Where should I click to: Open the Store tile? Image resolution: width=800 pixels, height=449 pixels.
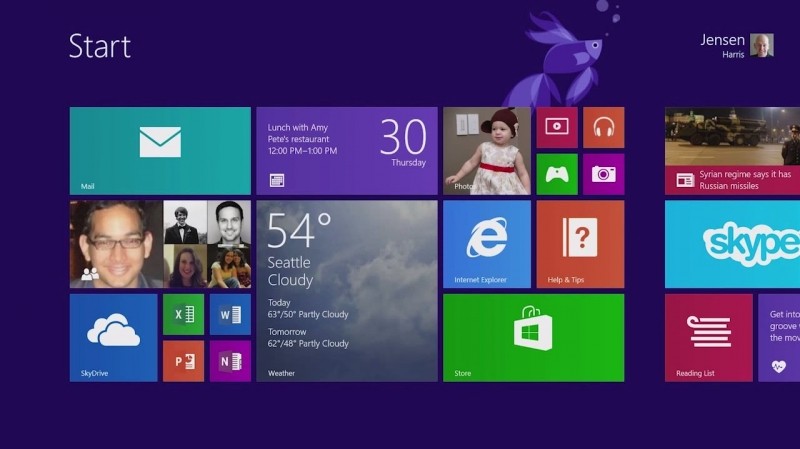pos(534,337)
